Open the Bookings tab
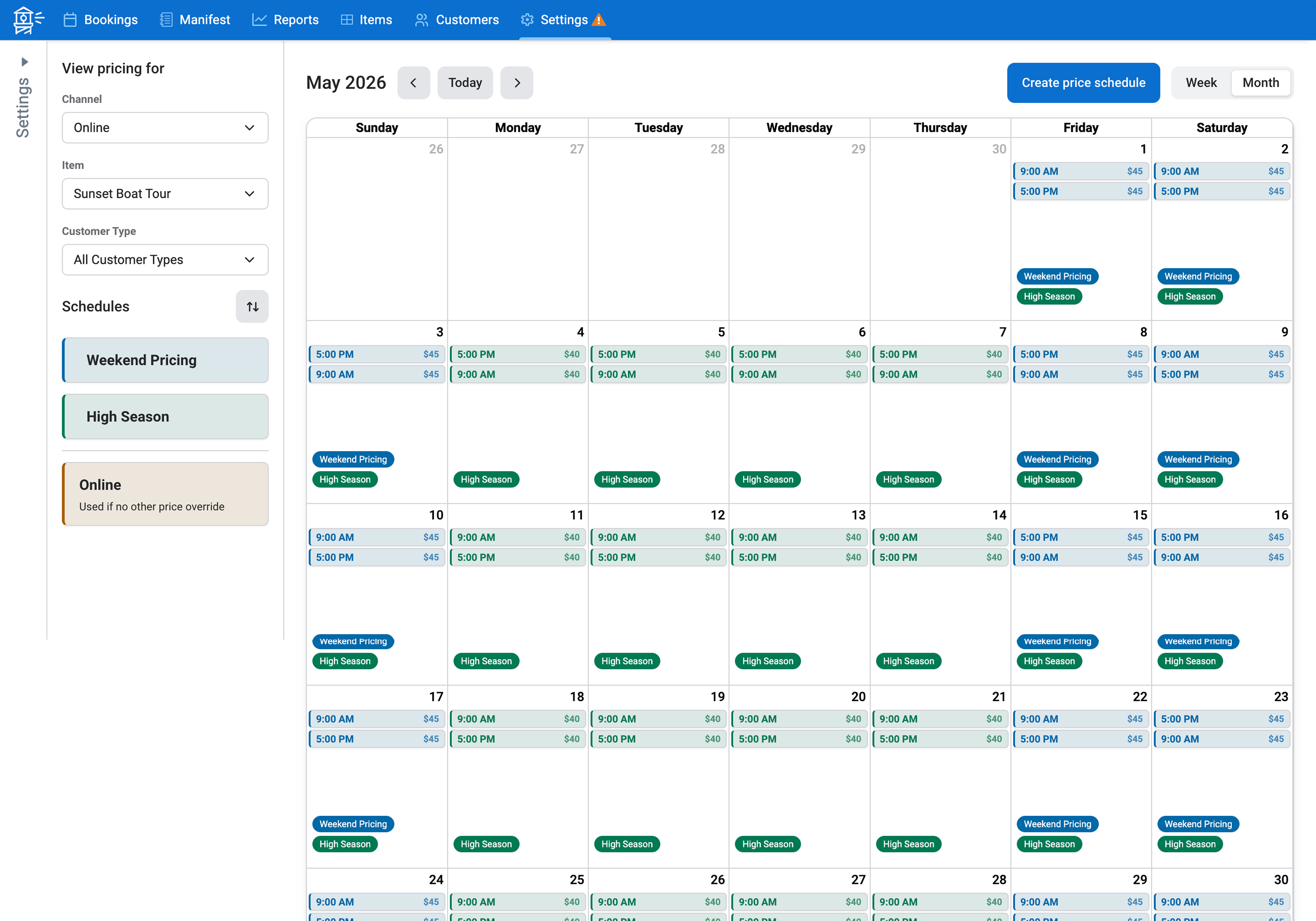 100,20
